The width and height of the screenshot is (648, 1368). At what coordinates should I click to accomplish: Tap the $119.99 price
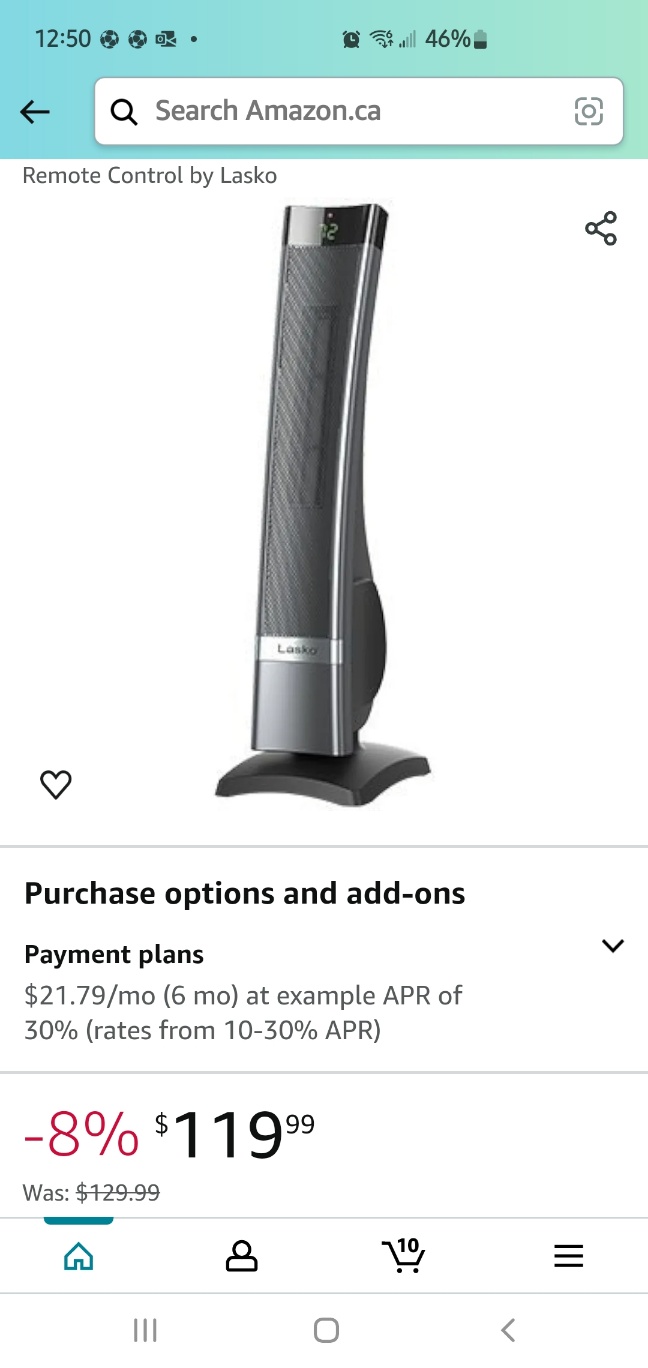pyautogui.click(x=235, y=1135)
